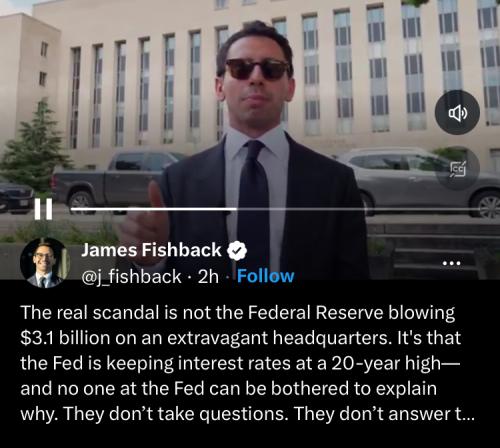500x448 pixels.
Task: Open profile via James Fishback display name
Action: (x=151, y=250)
